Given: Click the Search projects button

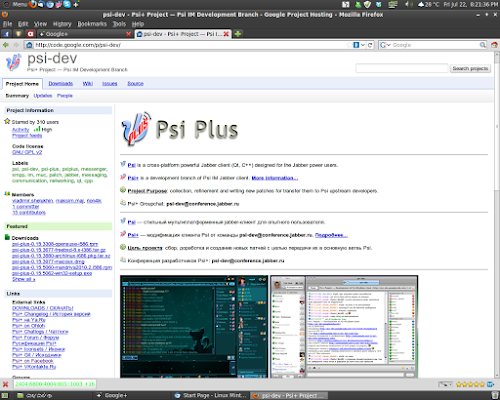Looking at the screenshot, I should 470,68.
